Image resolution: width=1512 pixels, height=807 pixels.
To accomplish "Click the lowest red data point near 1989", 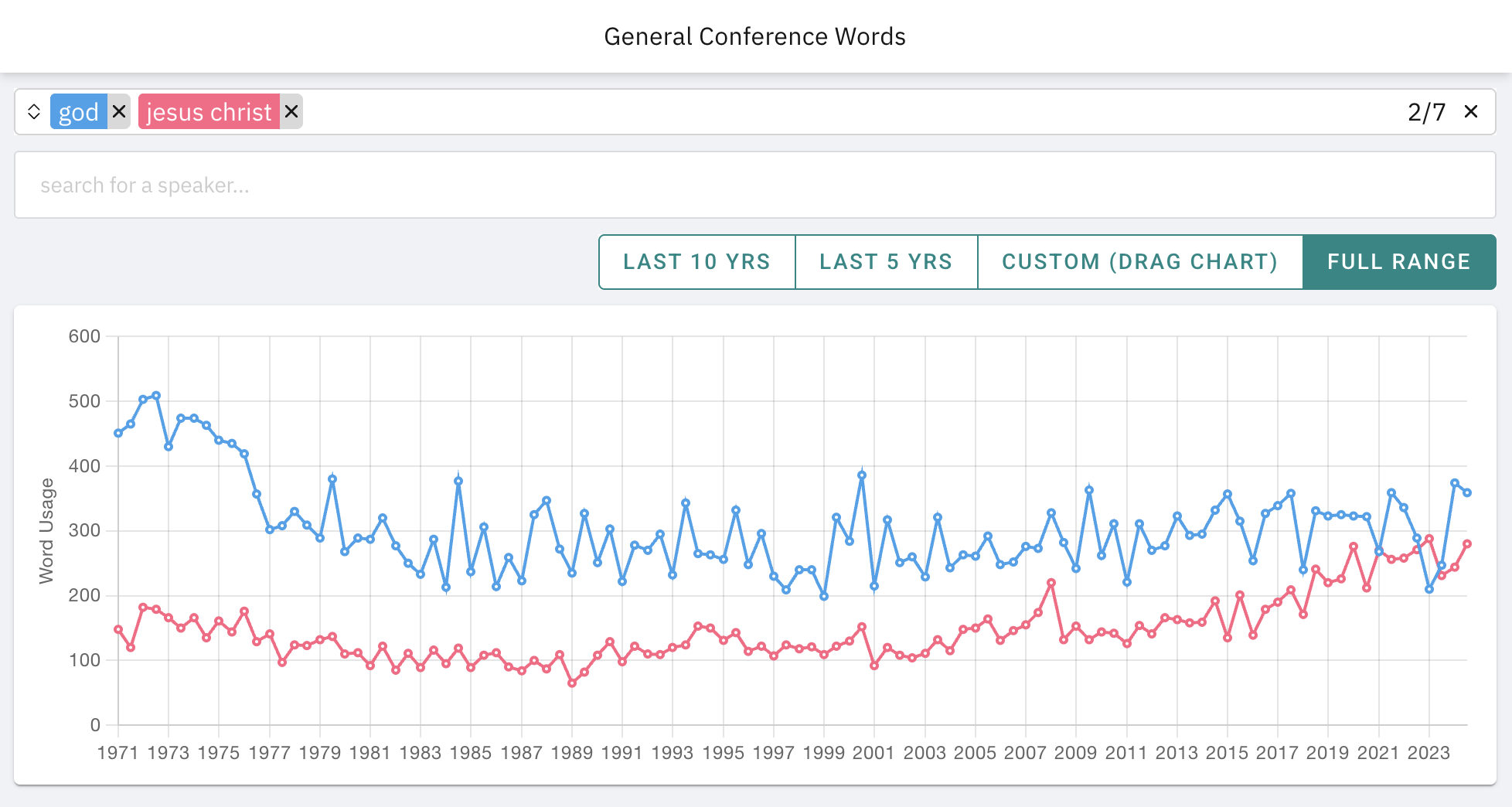I will click(x=572, y=683).
